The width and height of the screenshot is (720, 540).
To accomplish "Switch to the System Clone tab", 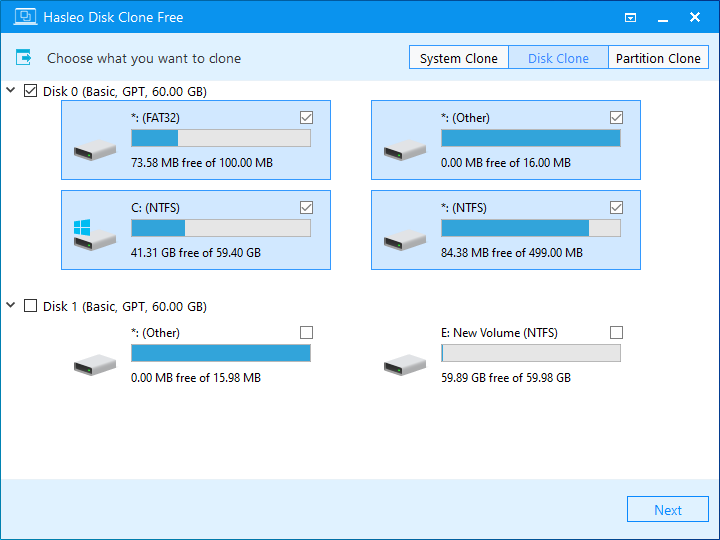I will (x=459, y=57).
